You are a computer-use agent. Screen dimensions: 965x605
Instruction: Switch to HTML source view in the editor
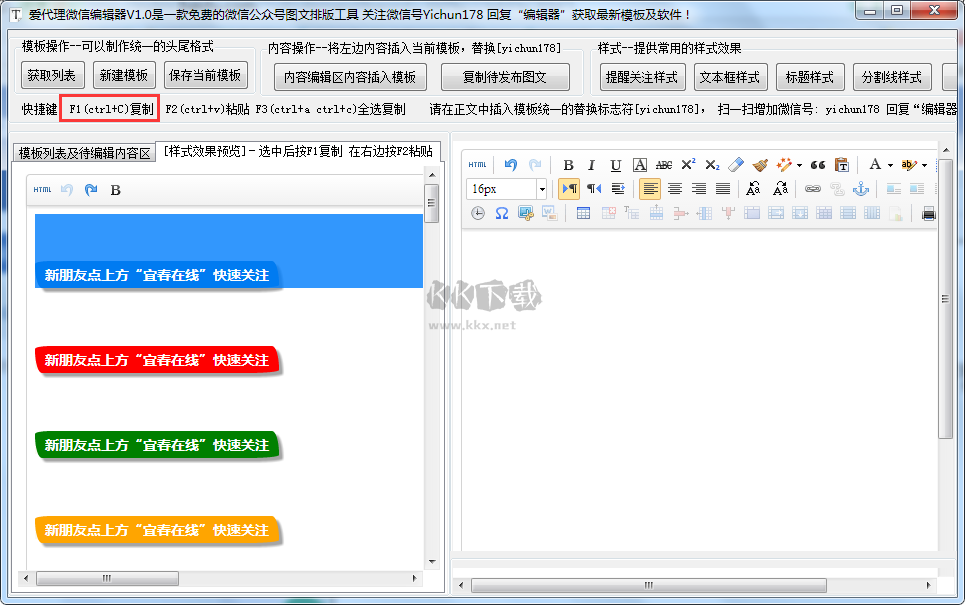click(477, 164)
